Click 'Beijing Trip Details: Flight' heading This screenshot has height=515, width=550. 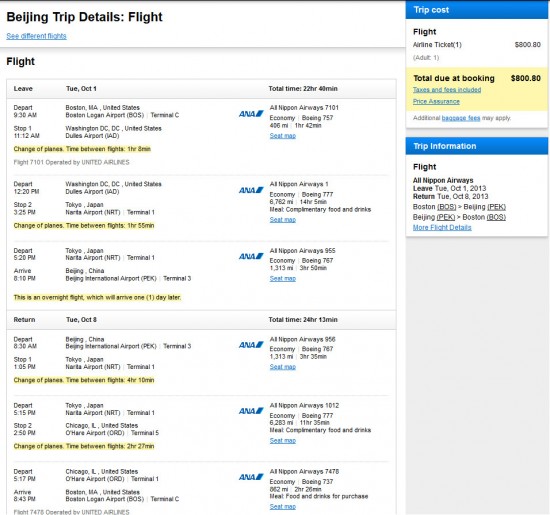coord(84,17)
